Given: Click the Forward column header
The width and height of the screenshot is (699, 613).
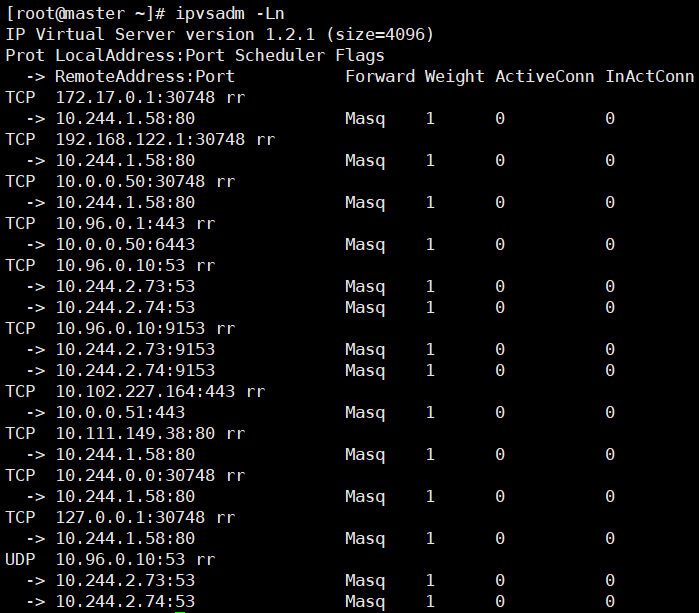Looking at the screenshot, I should click(379, 76).
